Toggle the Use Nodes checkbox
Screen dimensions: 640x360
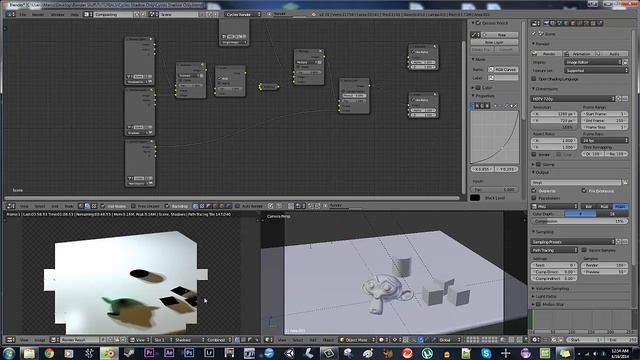pos(103,206)
